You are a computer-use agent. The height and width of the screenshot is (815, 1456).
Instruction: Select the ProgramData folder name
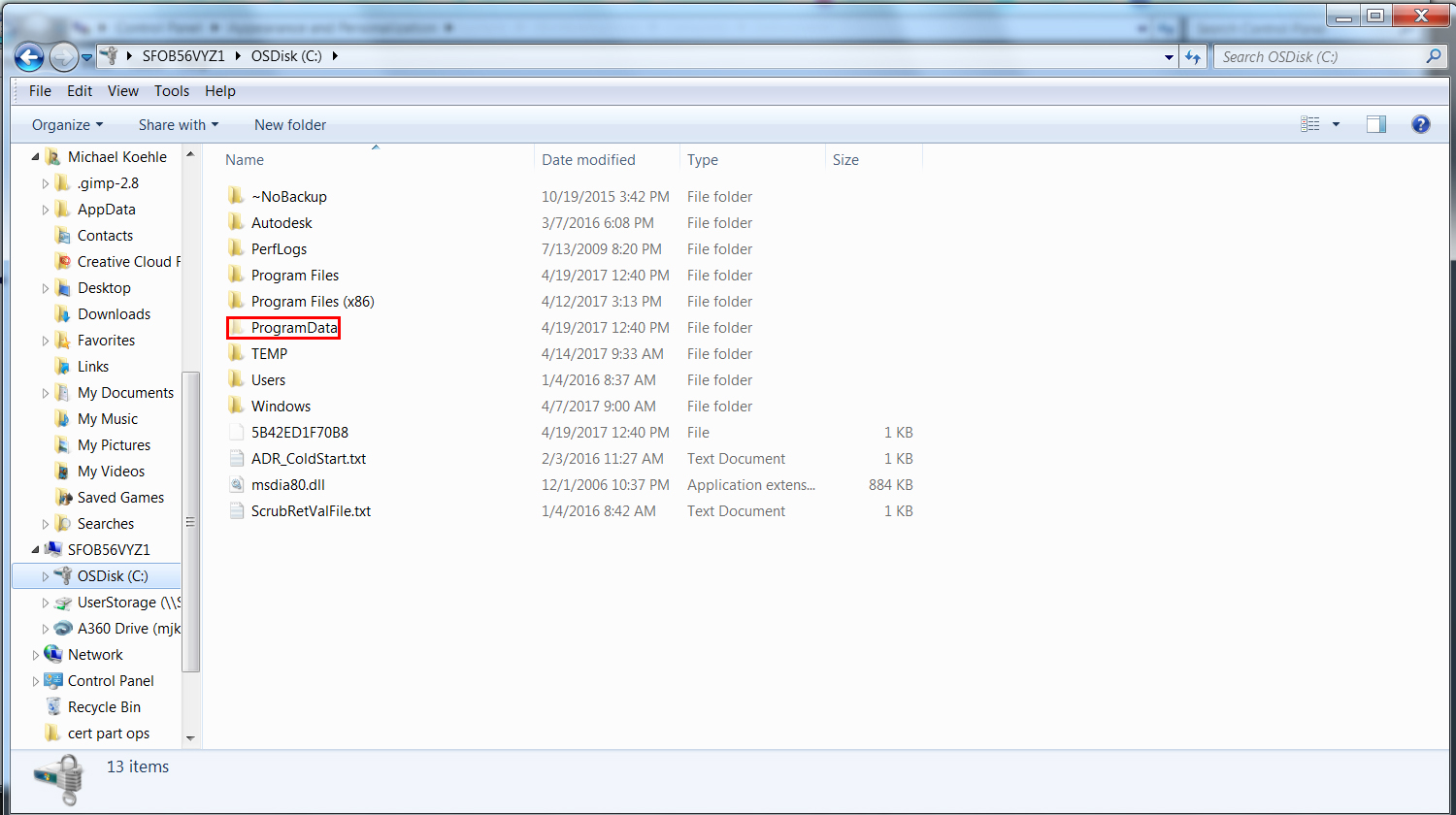(294, 328)
